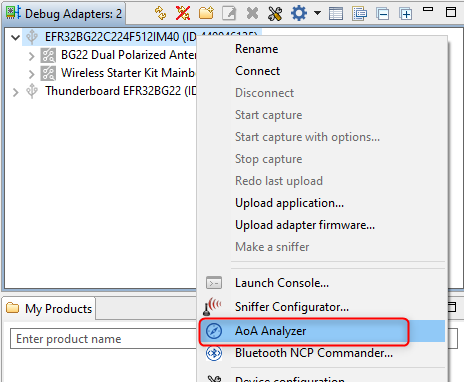Image resolution: width=464 pixels, height=382 pixels.
Task: Expand the BG22 Dual Polarized Antenna node
Action: [32, 56]
